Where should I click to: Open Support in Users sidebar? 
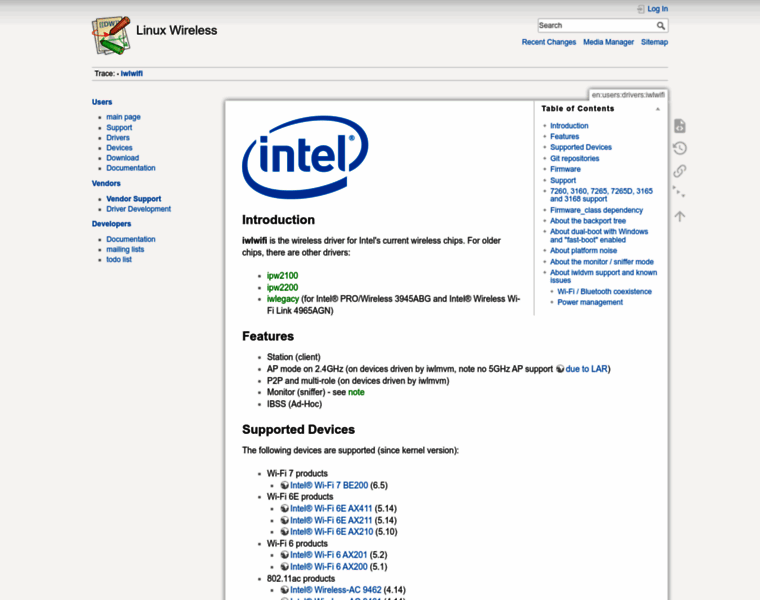[119, 127]
